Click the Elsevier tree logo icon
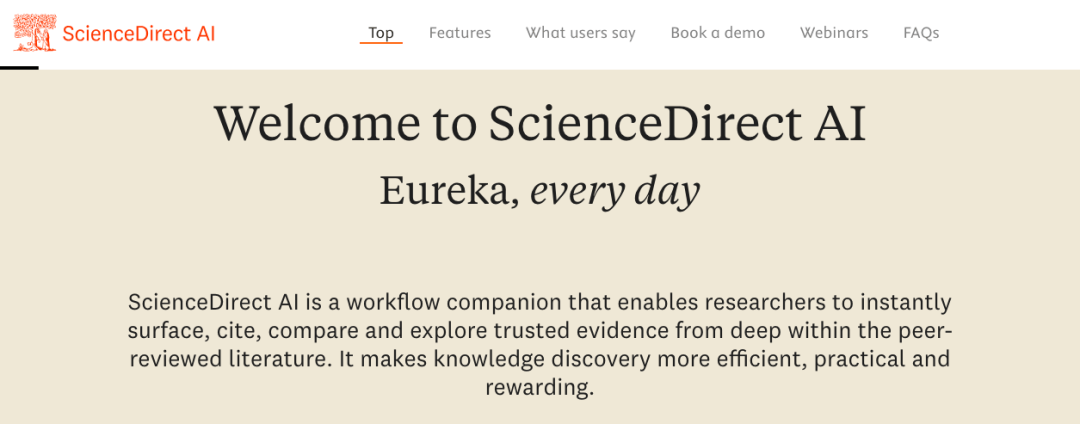1080x424 pixels. pos(35,33)
